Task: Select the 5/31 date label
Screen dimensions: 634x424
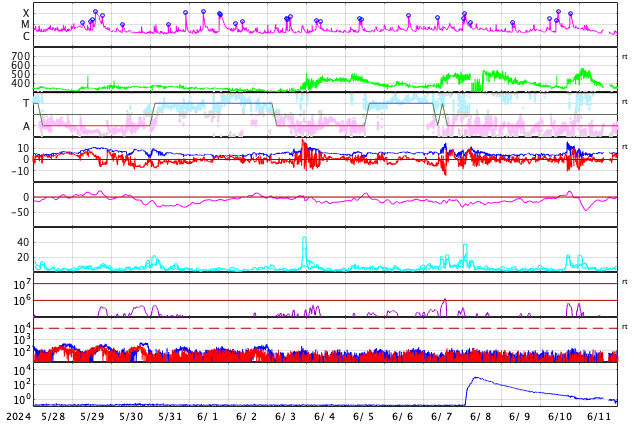Action: [170, 416]
